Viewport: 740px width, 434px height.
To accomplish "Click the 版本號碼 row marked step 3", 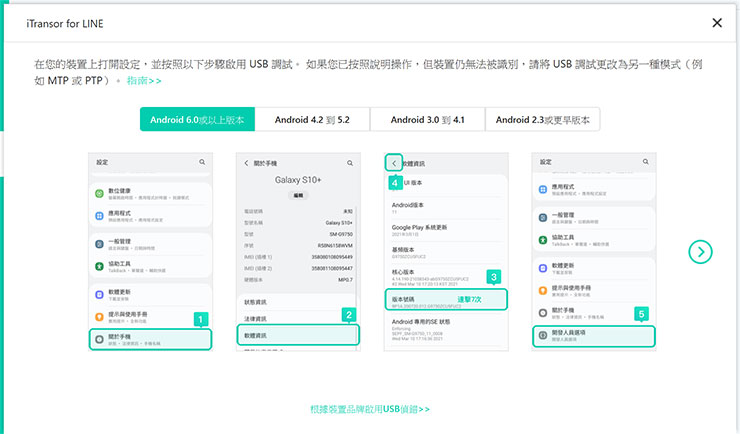I will point(447,298).
